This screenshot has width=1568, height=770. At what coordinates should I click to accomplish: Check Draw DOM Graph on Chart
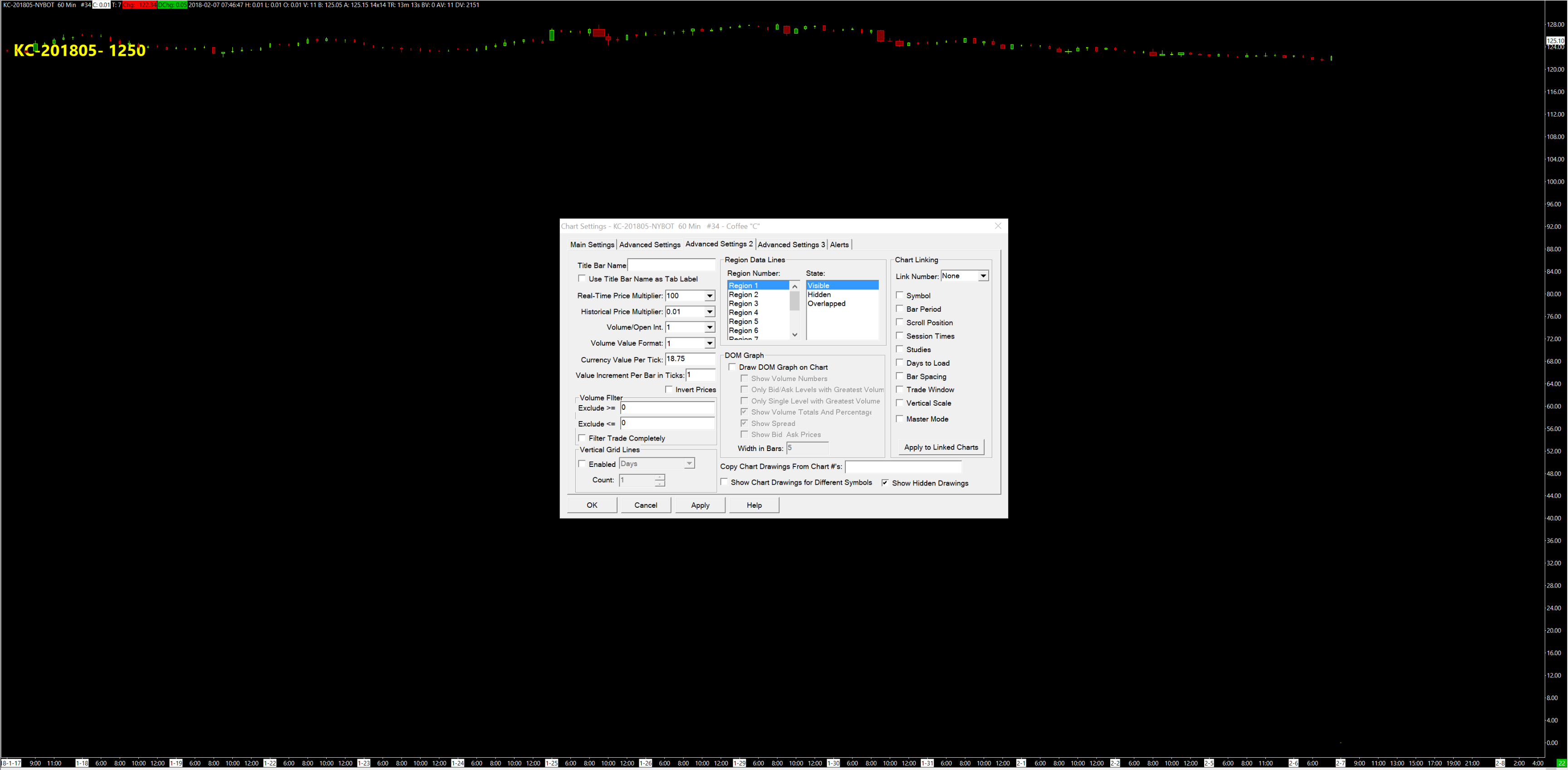coord(732,367)
